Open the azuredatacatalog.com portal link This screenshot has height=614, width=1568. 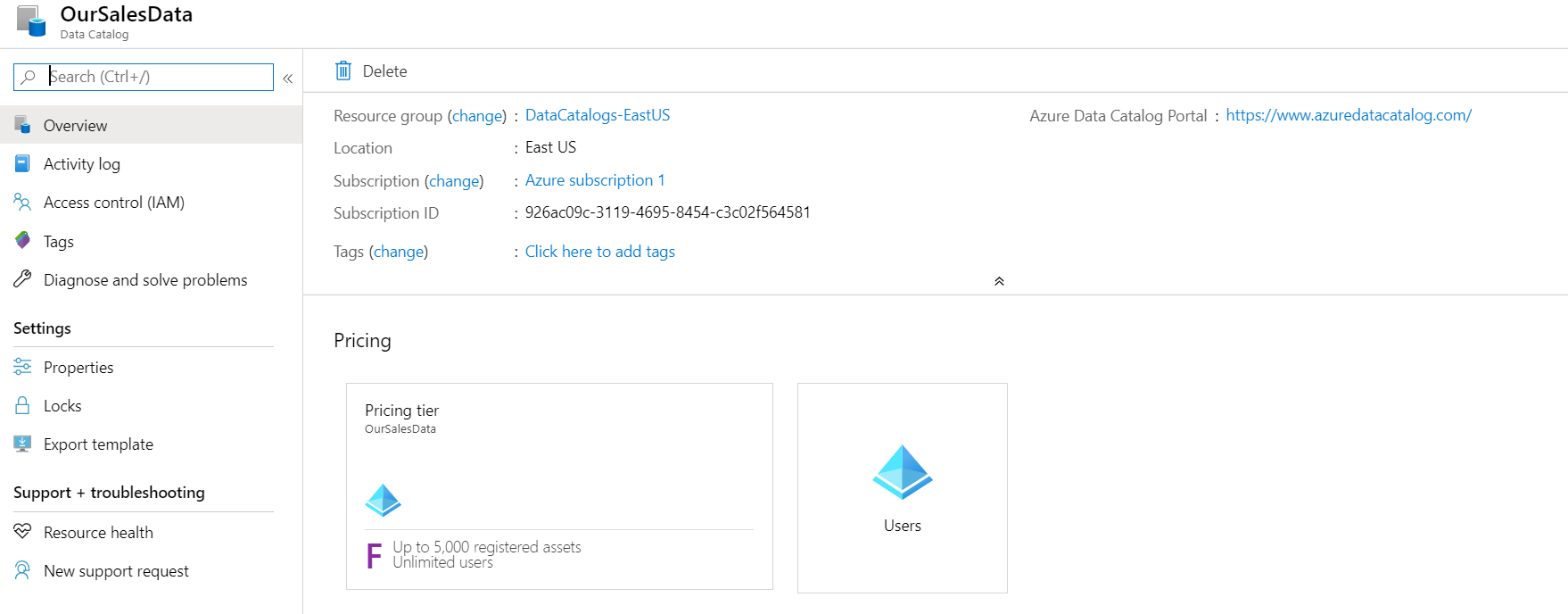1349,115
